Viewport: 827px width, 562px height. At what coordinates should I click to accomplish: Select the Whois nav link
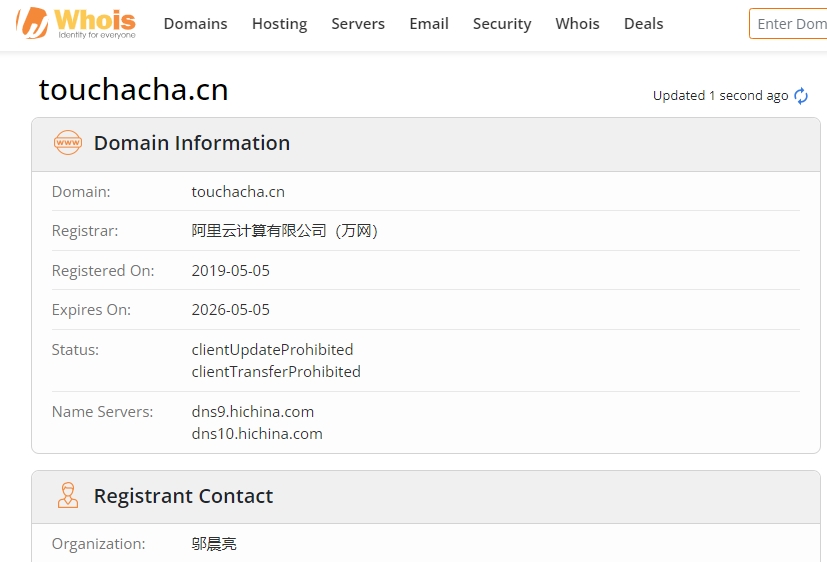pos(577,24)
